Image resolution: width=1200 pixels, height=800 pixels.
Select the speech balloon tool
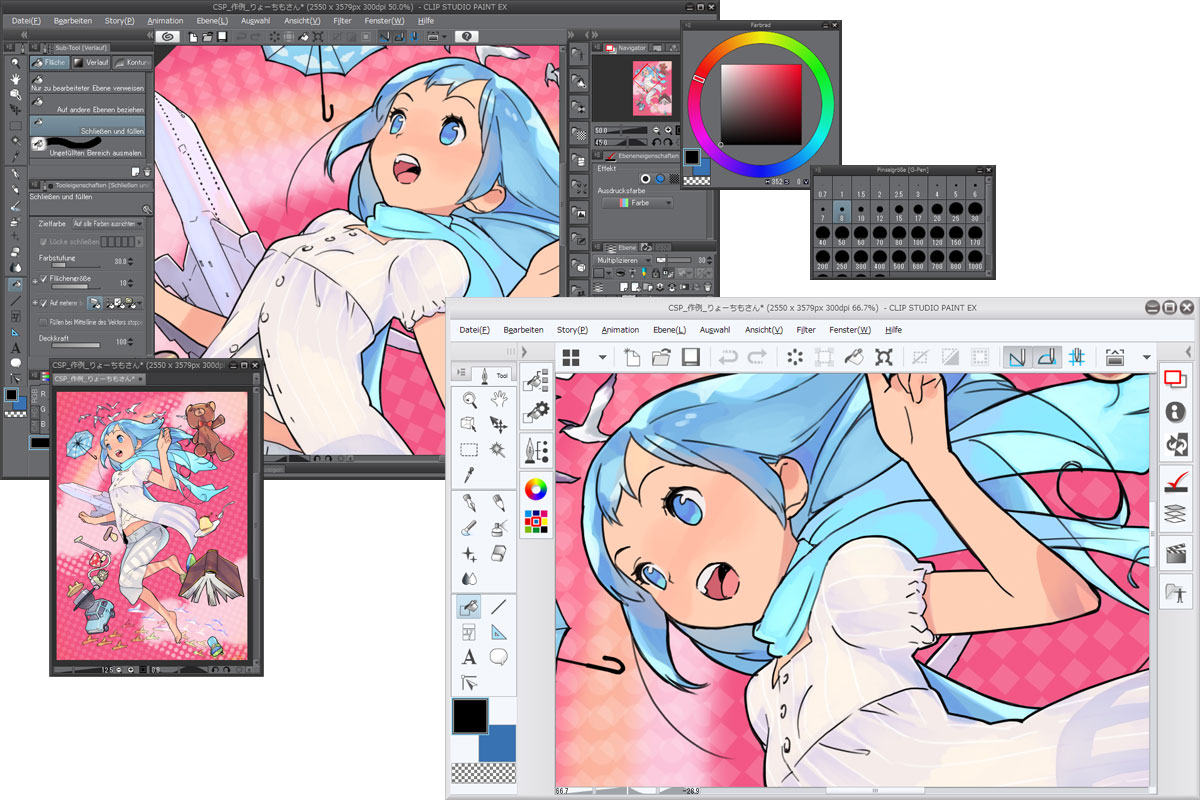(497, 657)
